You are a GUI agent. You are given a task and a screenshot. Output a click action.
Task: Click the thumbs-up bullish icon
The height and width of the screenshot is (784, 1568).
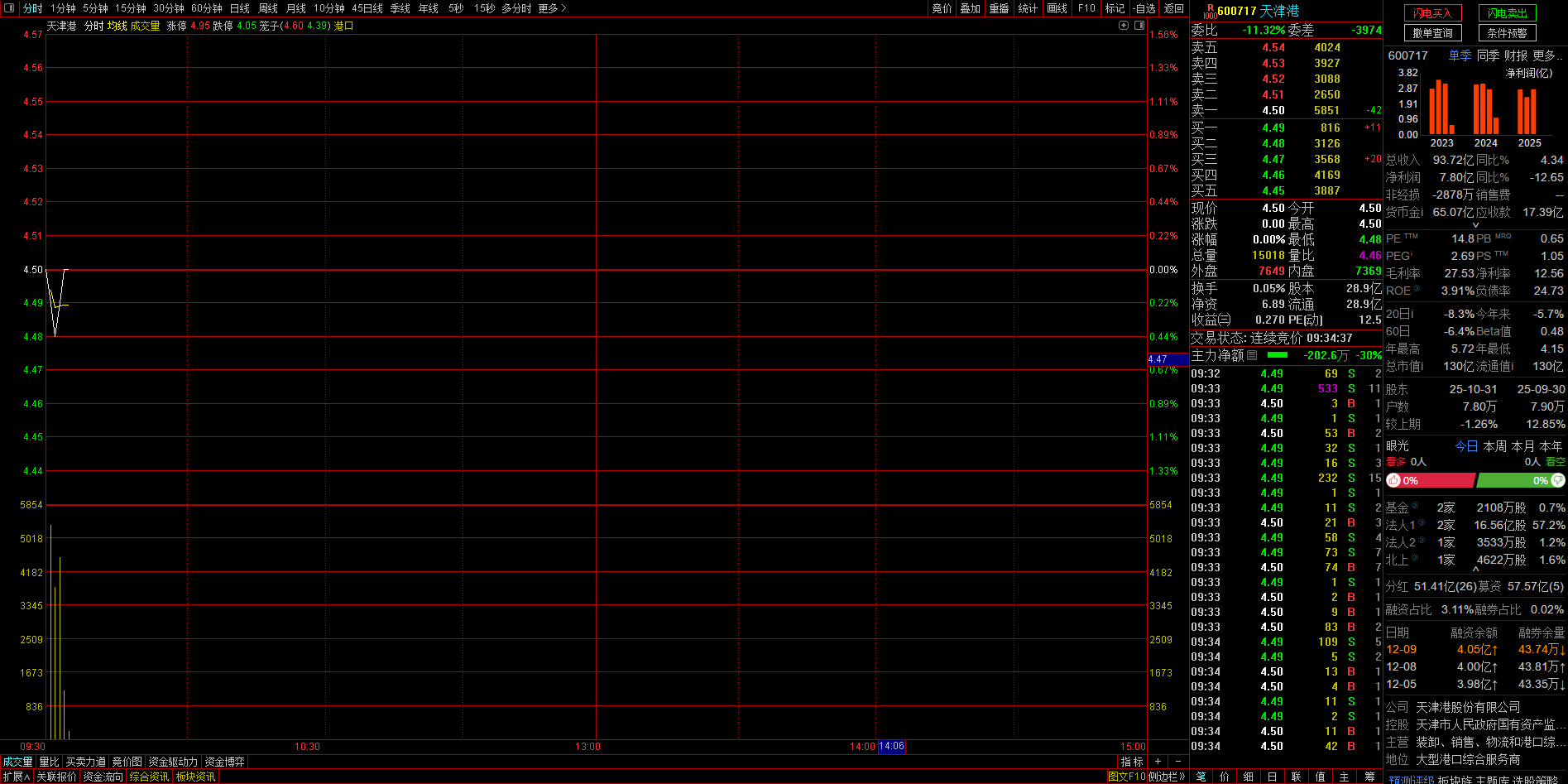(1393, 481)
